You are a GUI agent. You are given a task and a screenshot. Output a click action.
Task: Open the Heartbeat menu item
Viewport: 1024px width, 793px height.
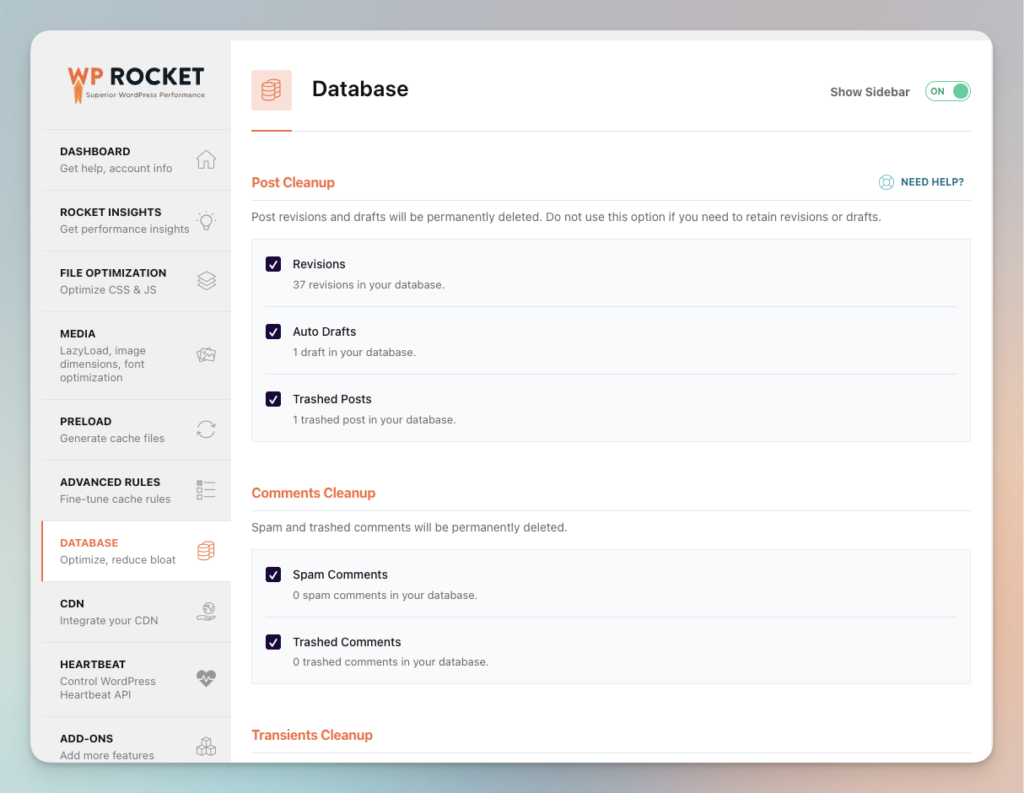click(136, 679)
